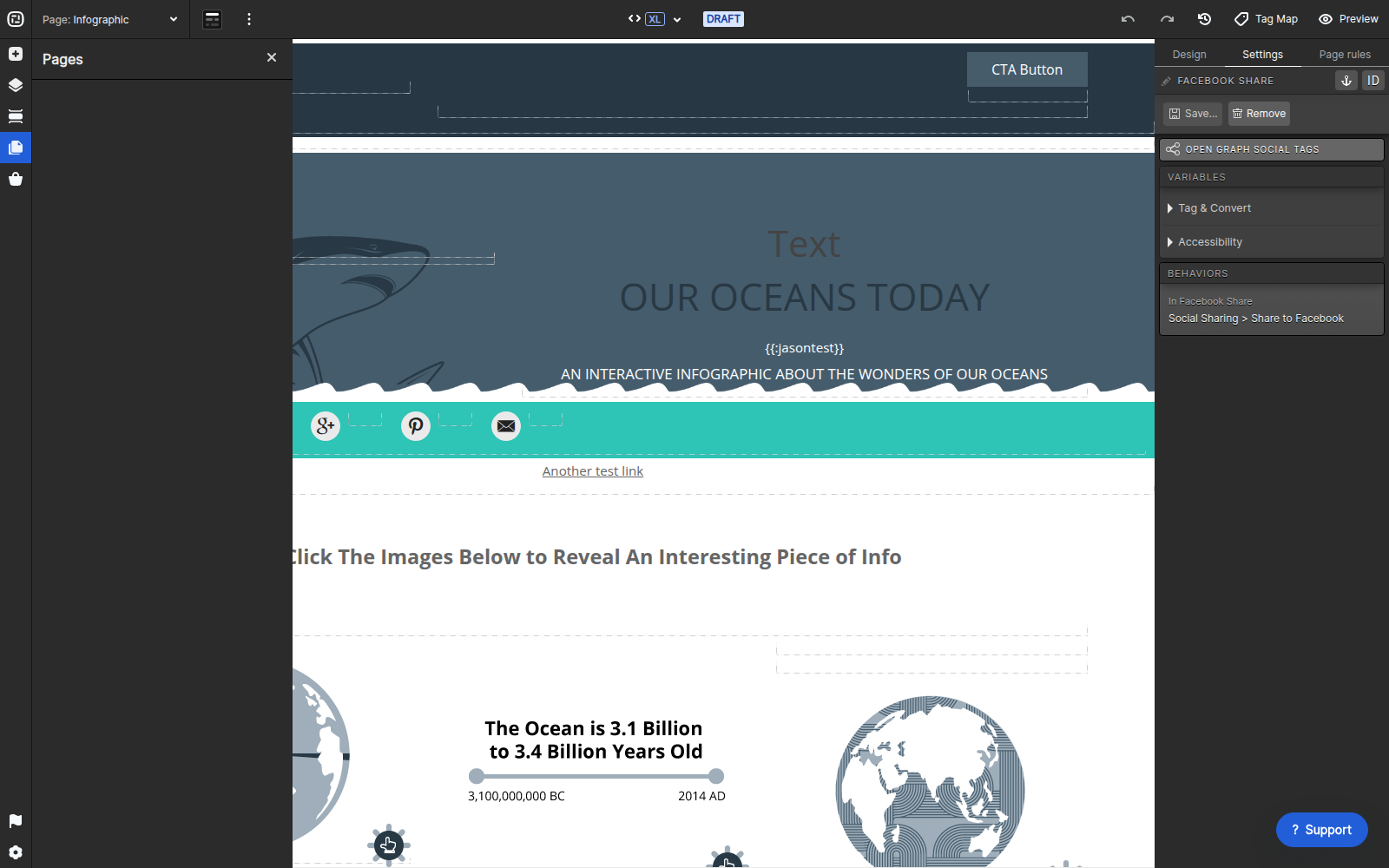
Task: Click the redo arrow
Action: [x=1167, y=19]
